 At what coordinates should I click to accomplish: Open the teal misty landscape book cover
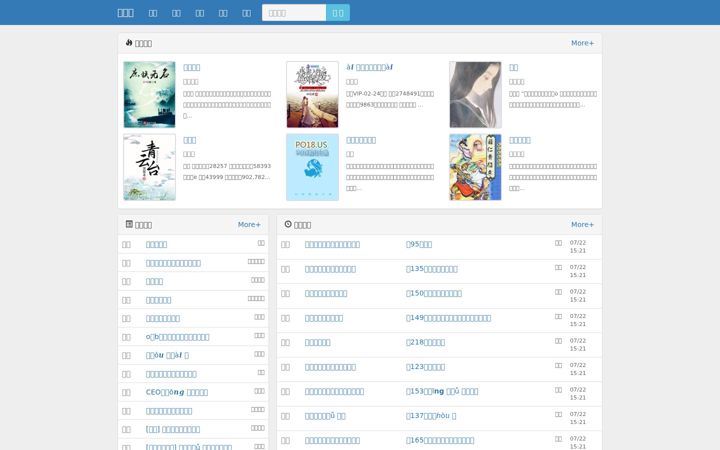tap(149, 95)
